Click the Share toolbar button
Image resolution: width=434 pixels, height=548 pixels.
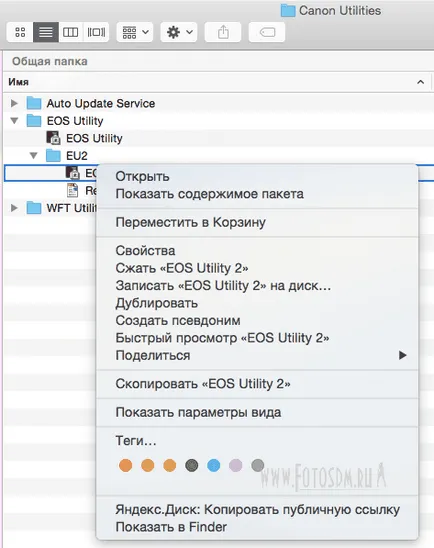point(223,32)
